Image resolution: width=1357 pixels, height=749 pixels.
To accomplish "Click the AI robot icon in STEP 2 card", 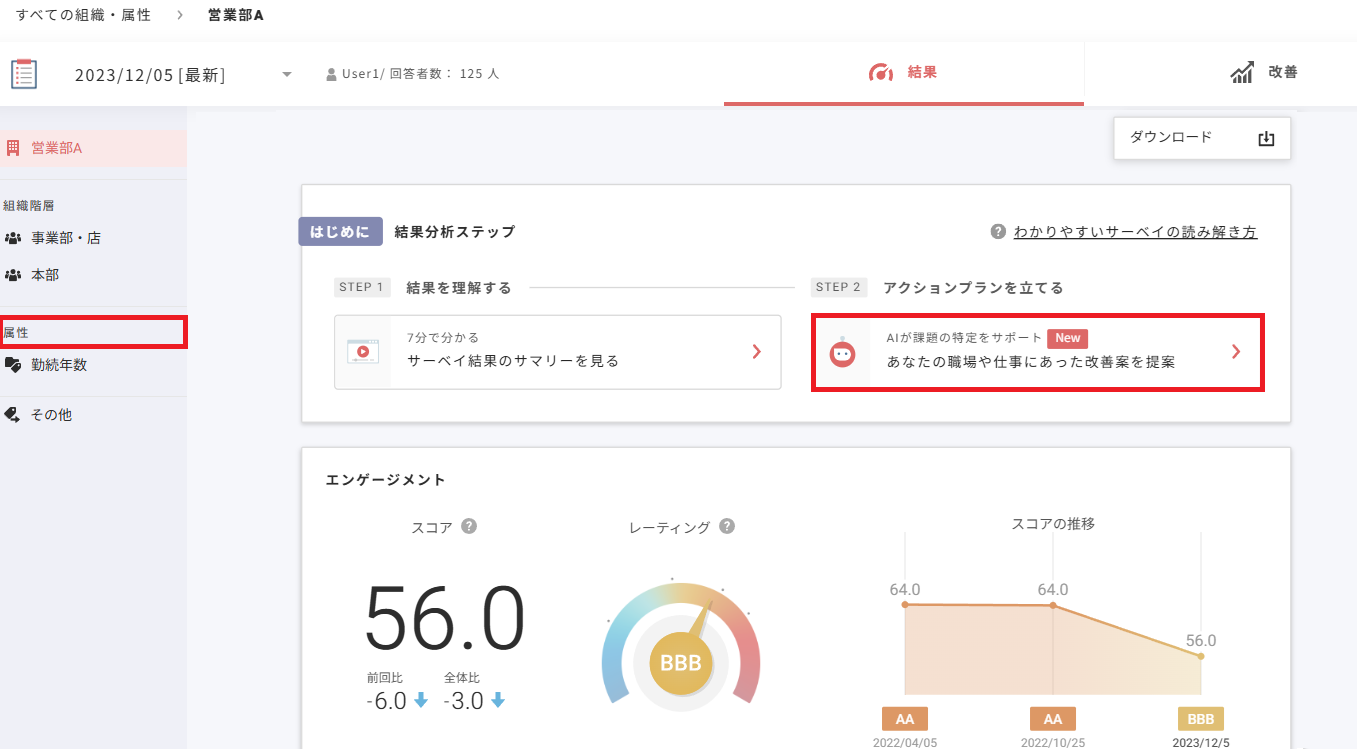I will point(841,352).
